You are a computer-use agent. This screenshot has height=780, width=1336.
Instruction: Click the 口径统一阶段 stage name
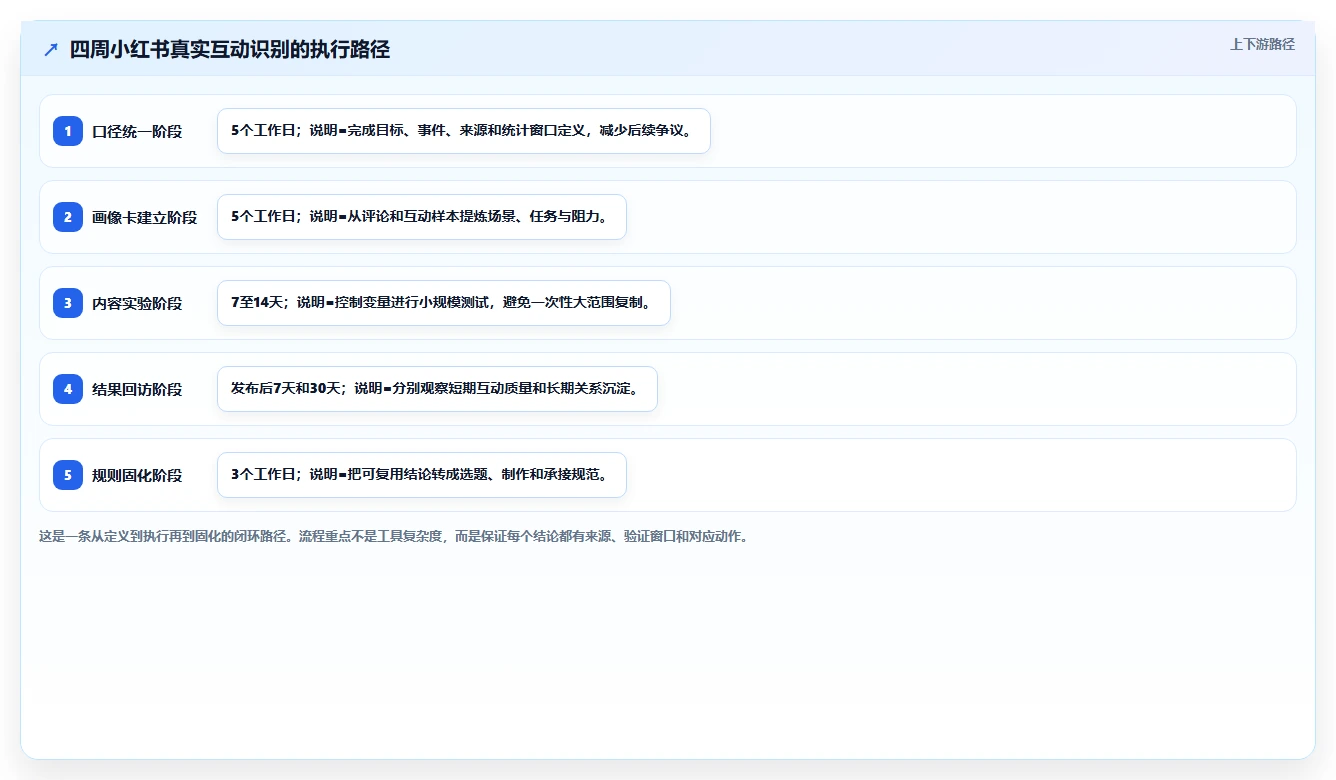pos(137,131)
